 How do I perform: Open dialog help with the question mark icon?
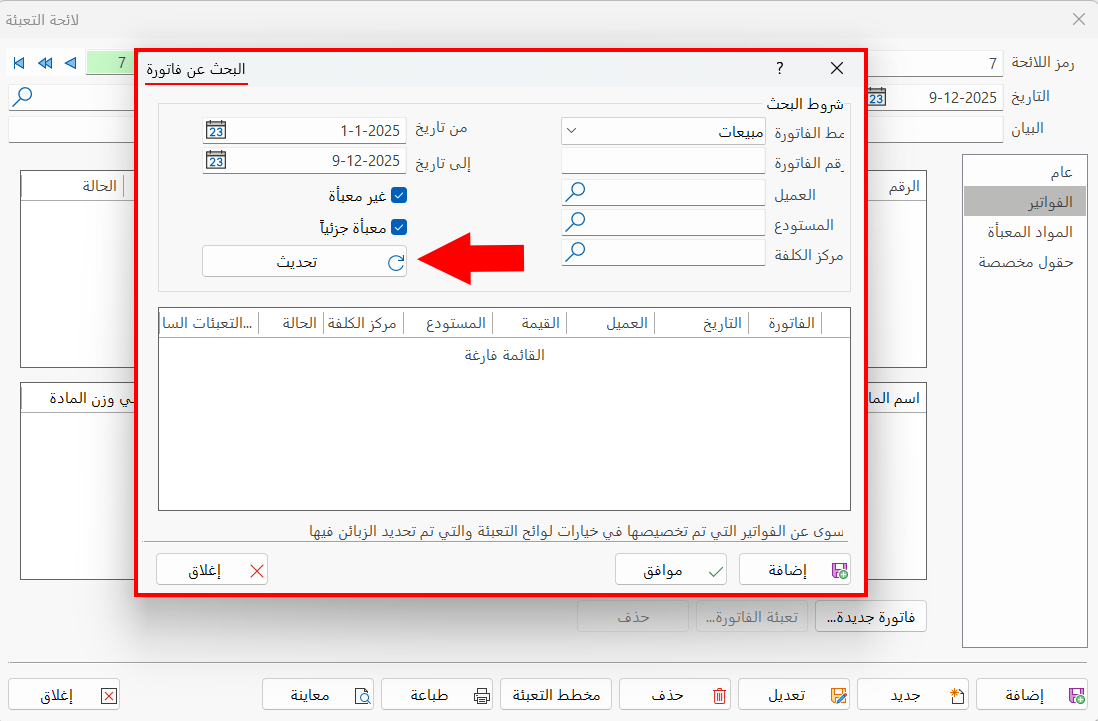pos(779,68)
